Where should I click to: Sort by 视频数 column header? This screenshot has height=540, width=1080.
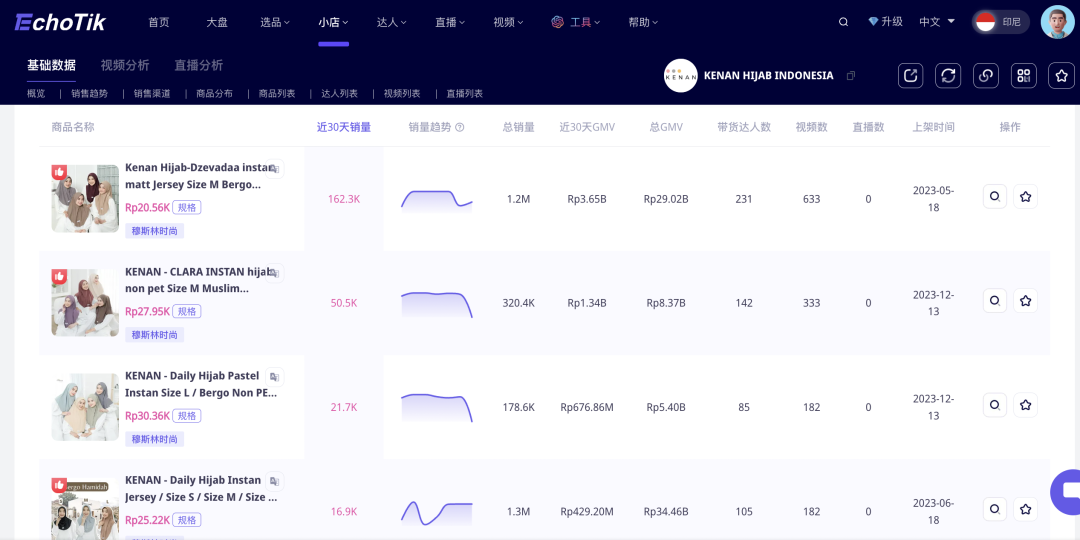point(811,127)
